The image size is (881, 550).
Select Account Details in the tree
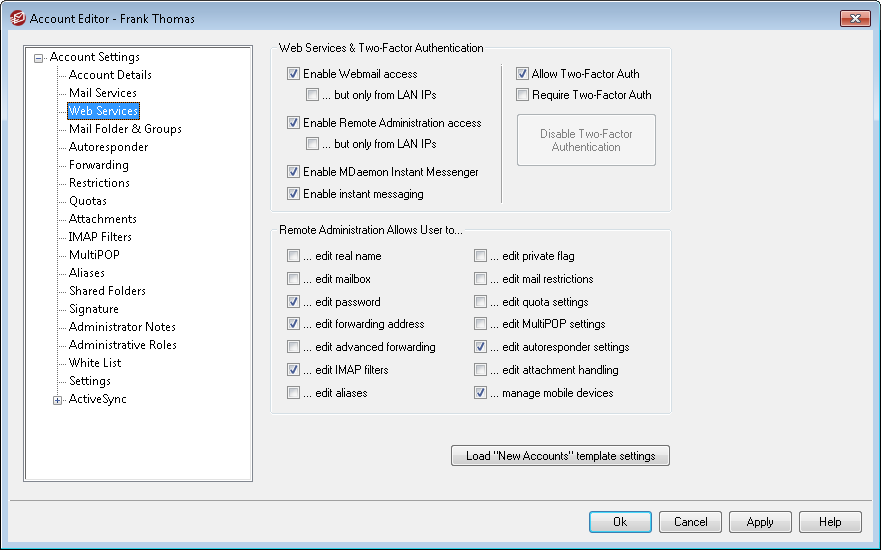(x=110, y=75)
